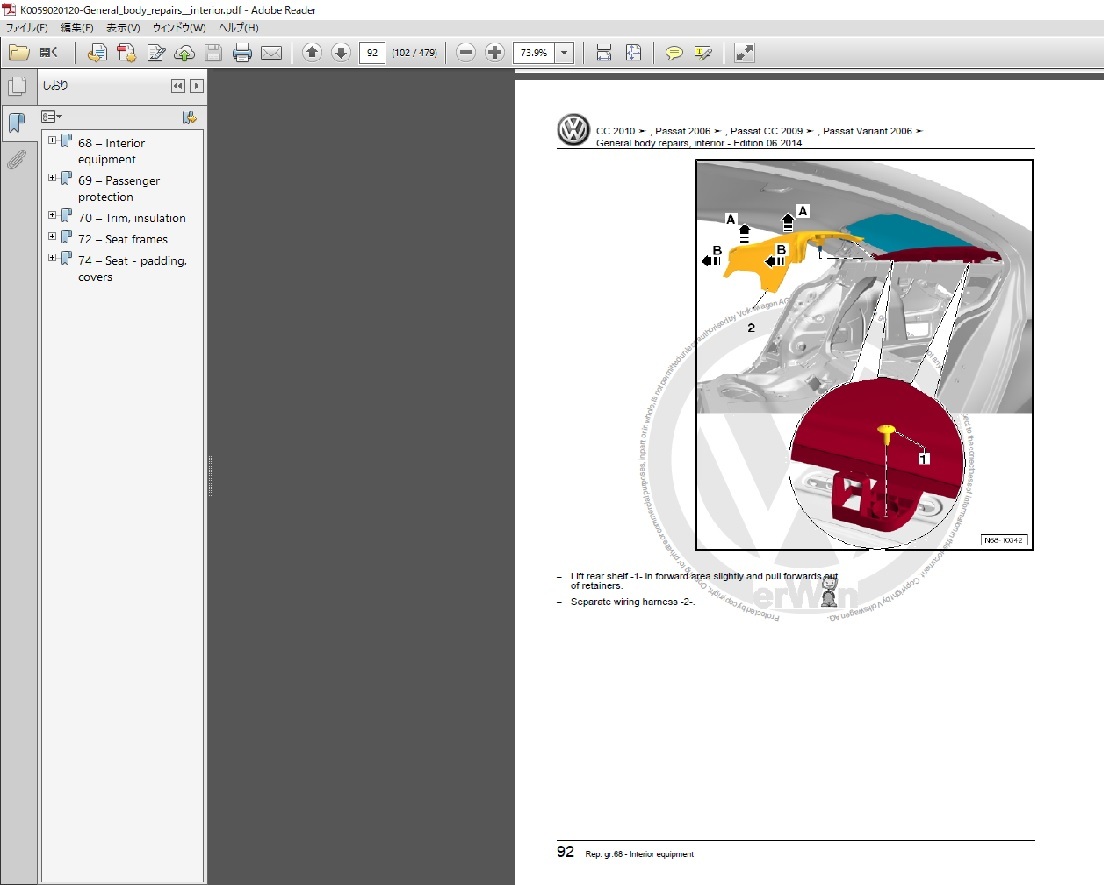Image resolution: width=1104 pixels, height=885 pixels.
Task: Click the page count text (102 / 479)
Action: [415, 52]
